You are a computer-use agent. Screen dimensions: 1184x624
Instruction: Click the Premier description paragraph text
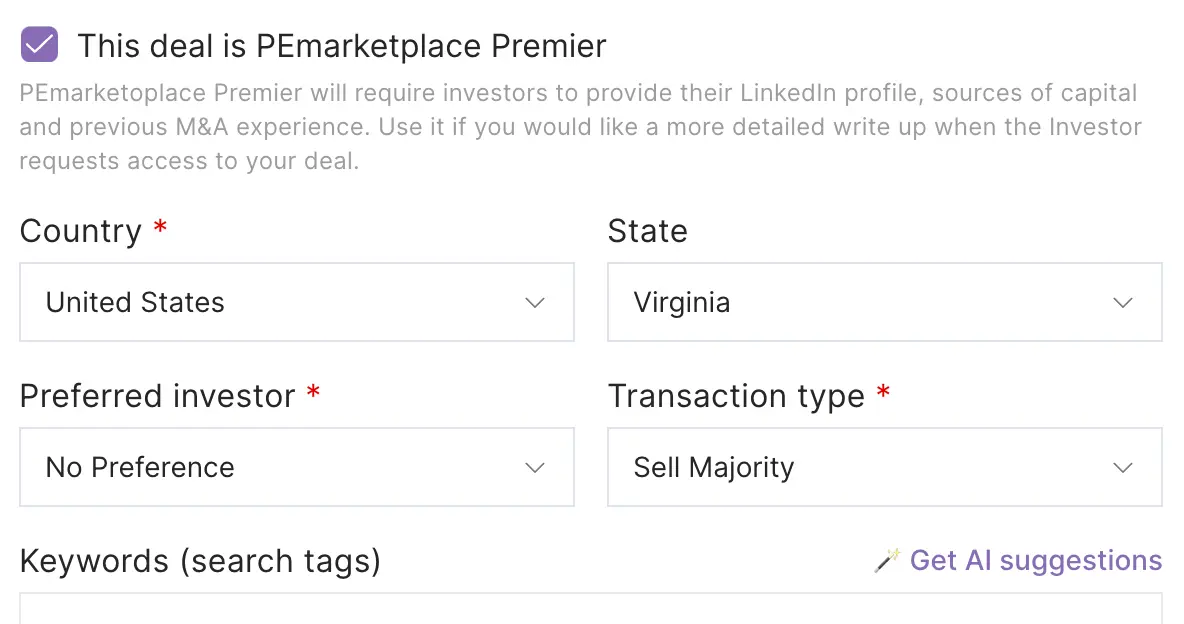(580, 127)
